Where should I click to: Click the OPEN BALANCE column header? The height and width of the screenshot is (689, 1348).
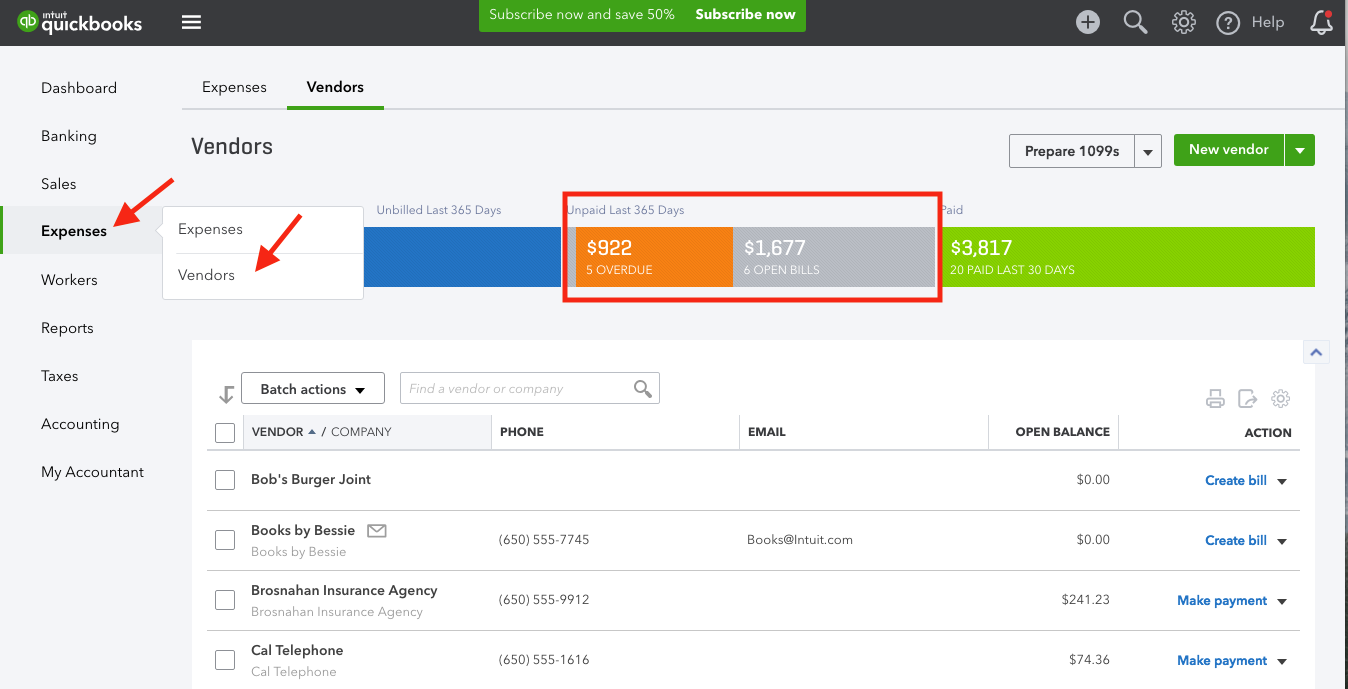click(1062, 432)
